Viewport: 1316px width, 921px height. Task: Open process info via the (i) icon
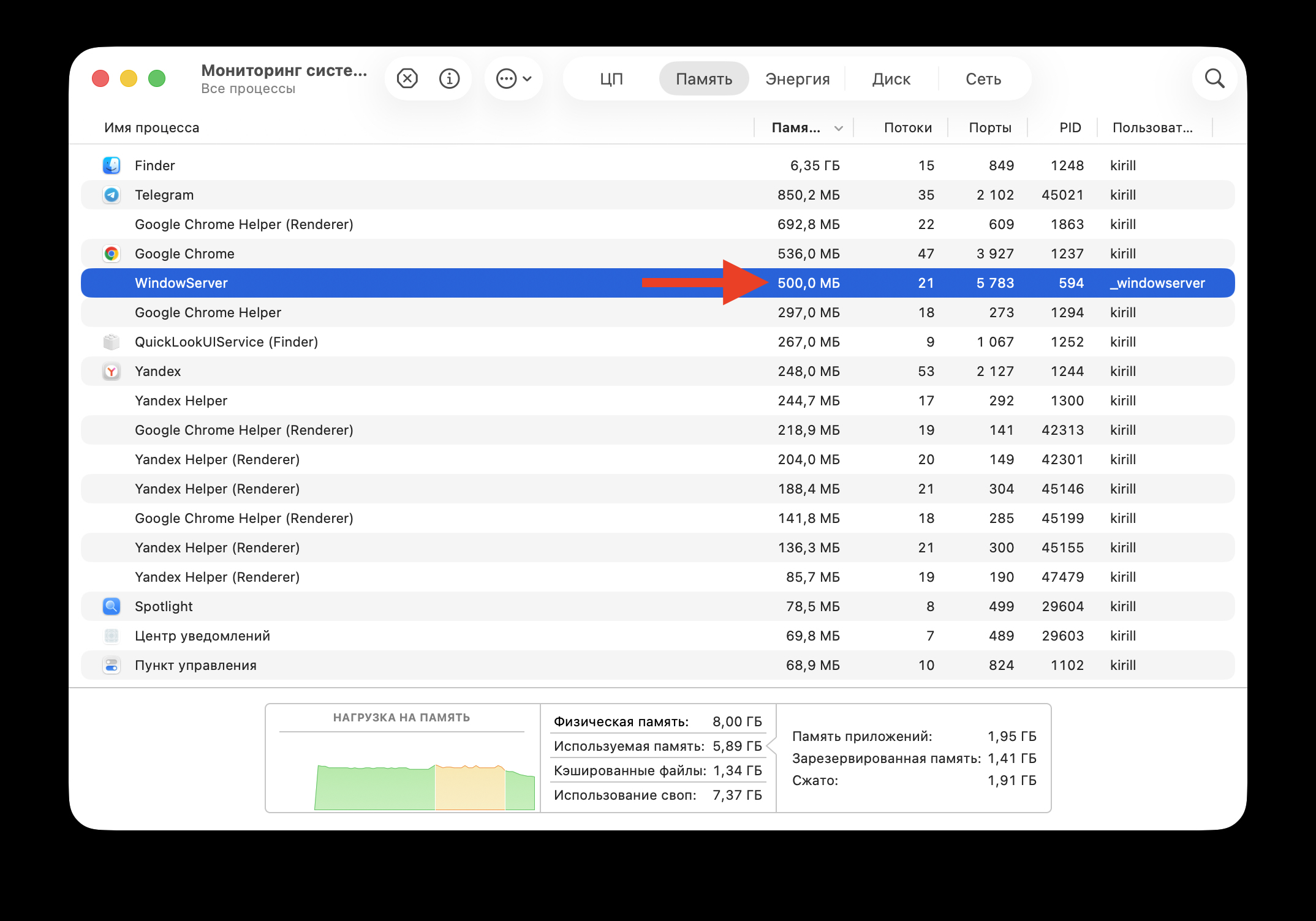point(449,78)
